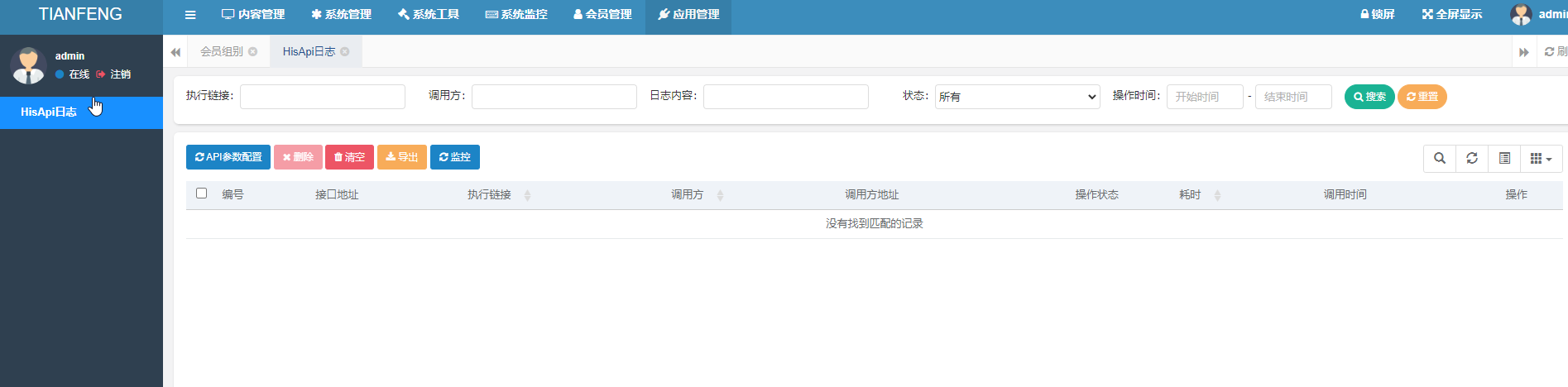The image size is (1568, 387).
Task: Focus the 执行链接 input field
Action: (x=323, y=97)
